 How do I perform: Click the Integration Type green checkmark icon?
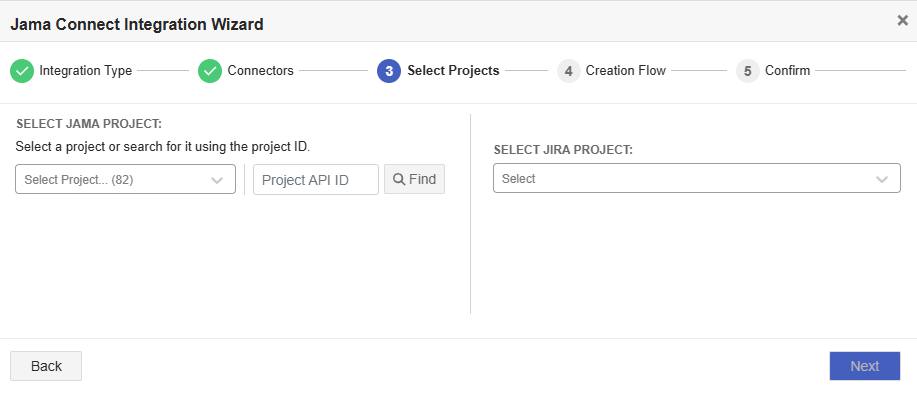click(x=22, y=71)
